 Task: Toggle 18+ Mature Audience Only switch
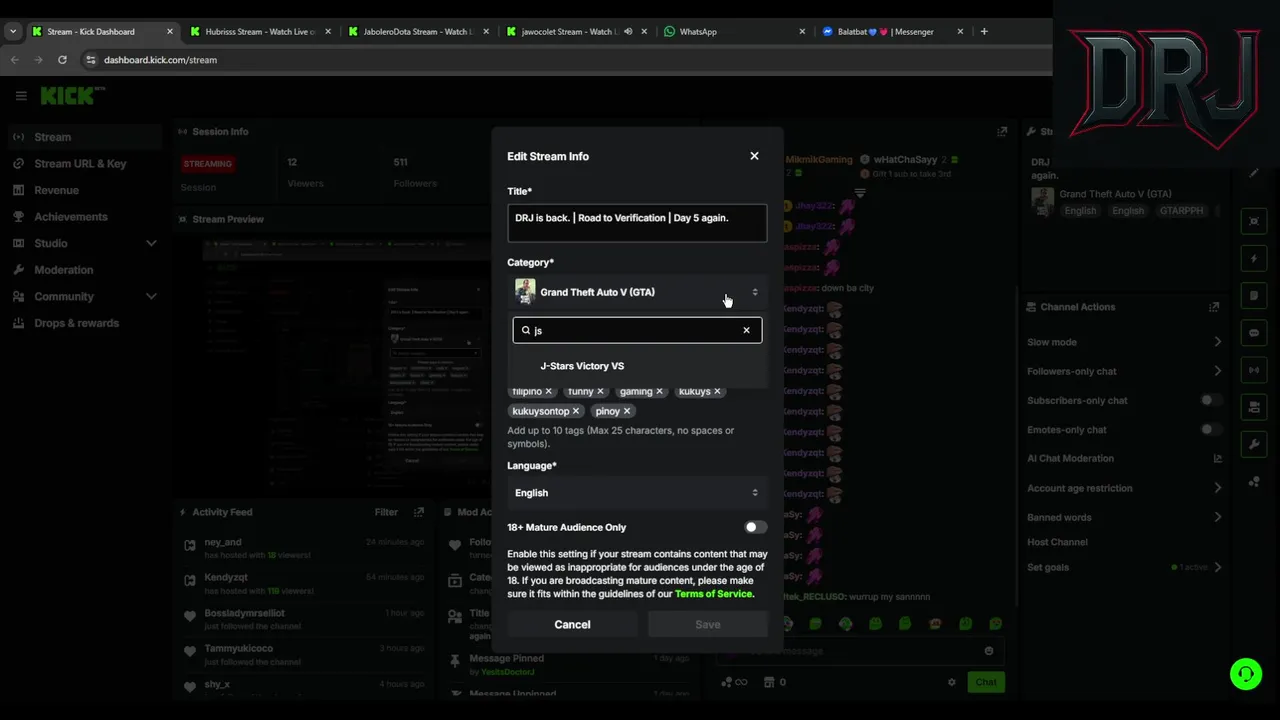(755, 527)
